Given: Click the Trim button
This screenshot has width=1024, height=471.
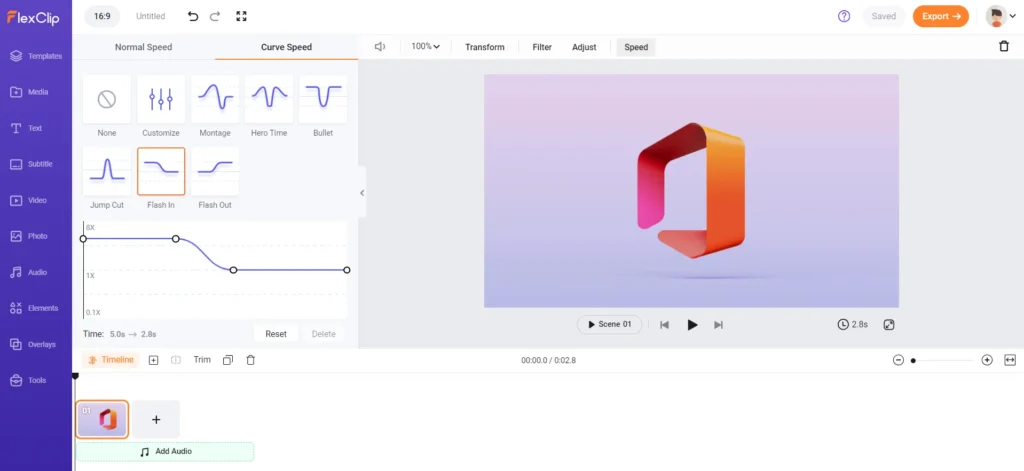Looking at the screenshot, I should (202, 360).
